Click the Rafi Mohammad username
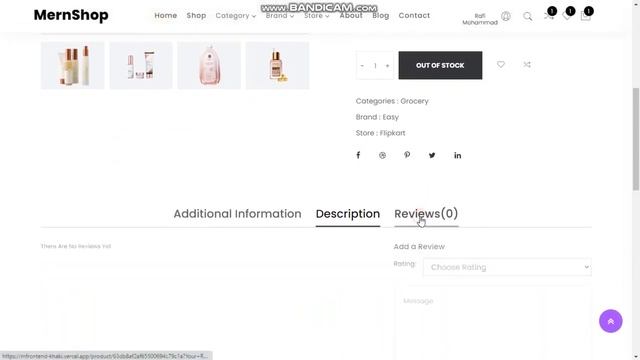The height and width of the screenshot is (360, 640). click(x=480, y=19)
